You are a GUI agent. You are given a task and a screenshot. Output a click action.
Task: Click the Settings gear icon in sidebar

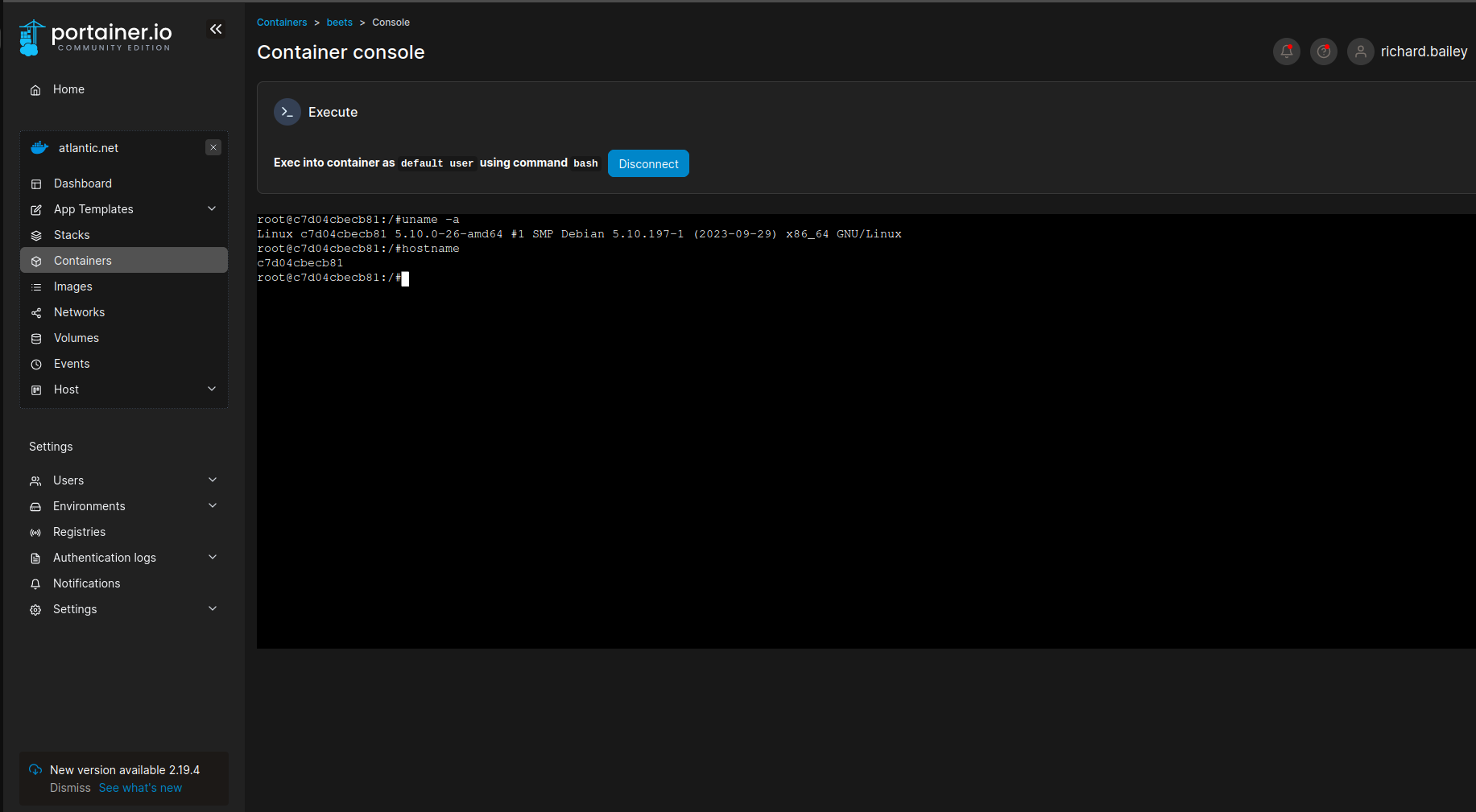click(35, 610)
